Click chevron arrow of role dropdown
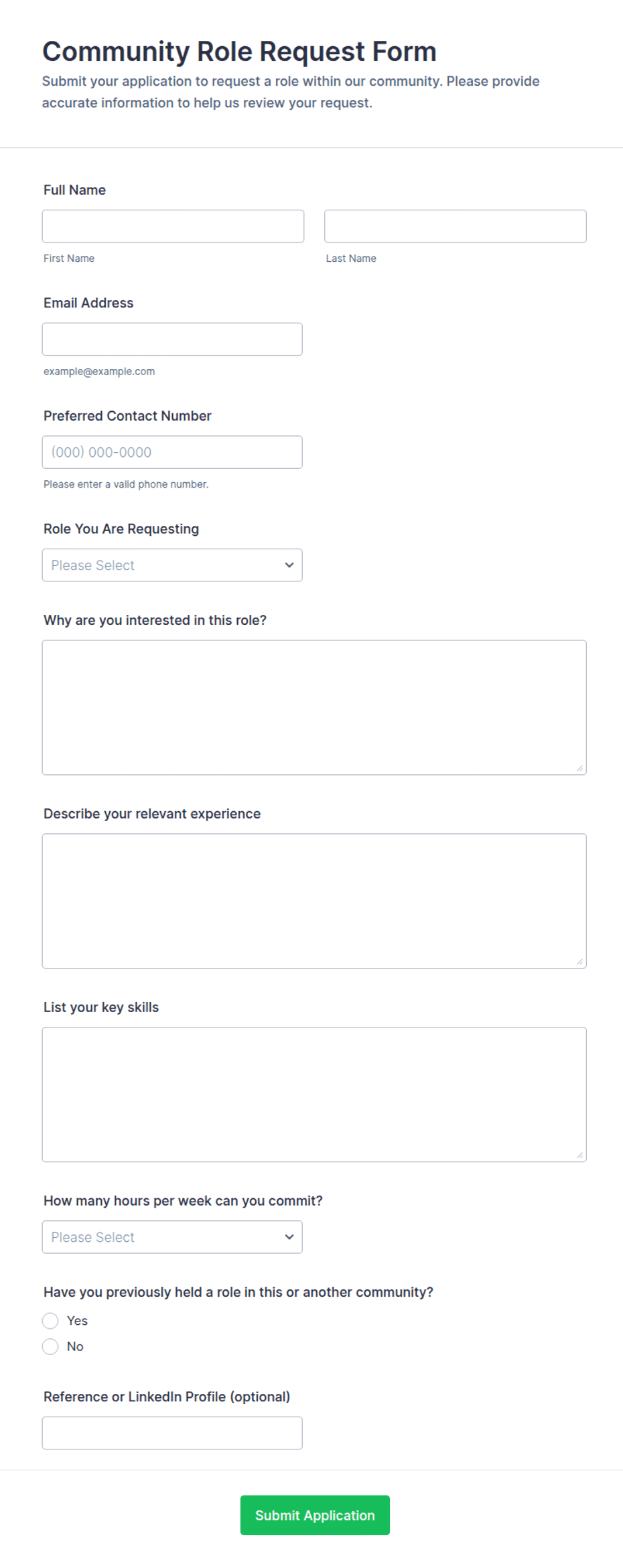623x1568 pixels. 289,565
